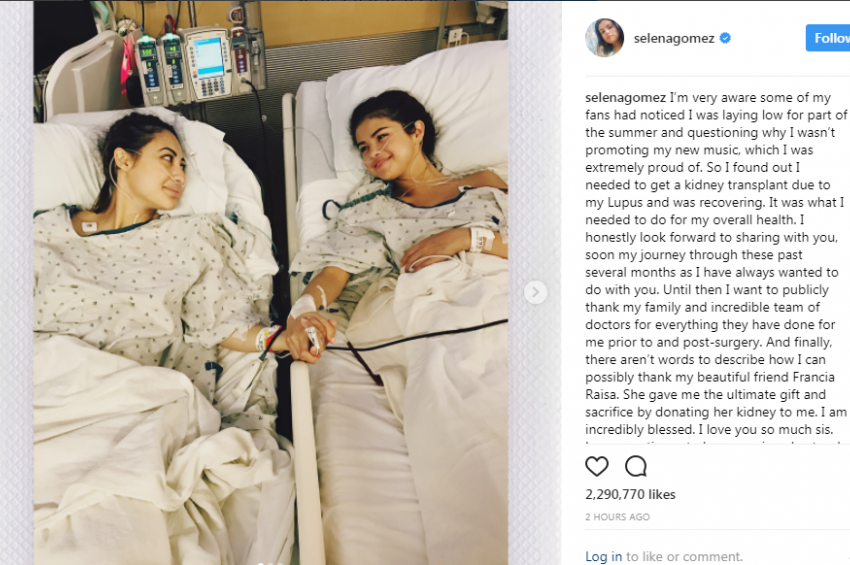Open the round profile avatar picture
This screenshot has width=850, height=565.
click(604, 37)
